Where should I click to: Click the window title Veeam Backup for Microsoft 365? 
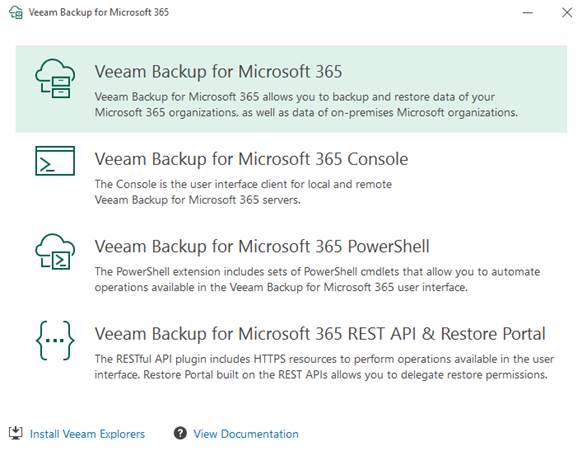[x=99, y=12]
